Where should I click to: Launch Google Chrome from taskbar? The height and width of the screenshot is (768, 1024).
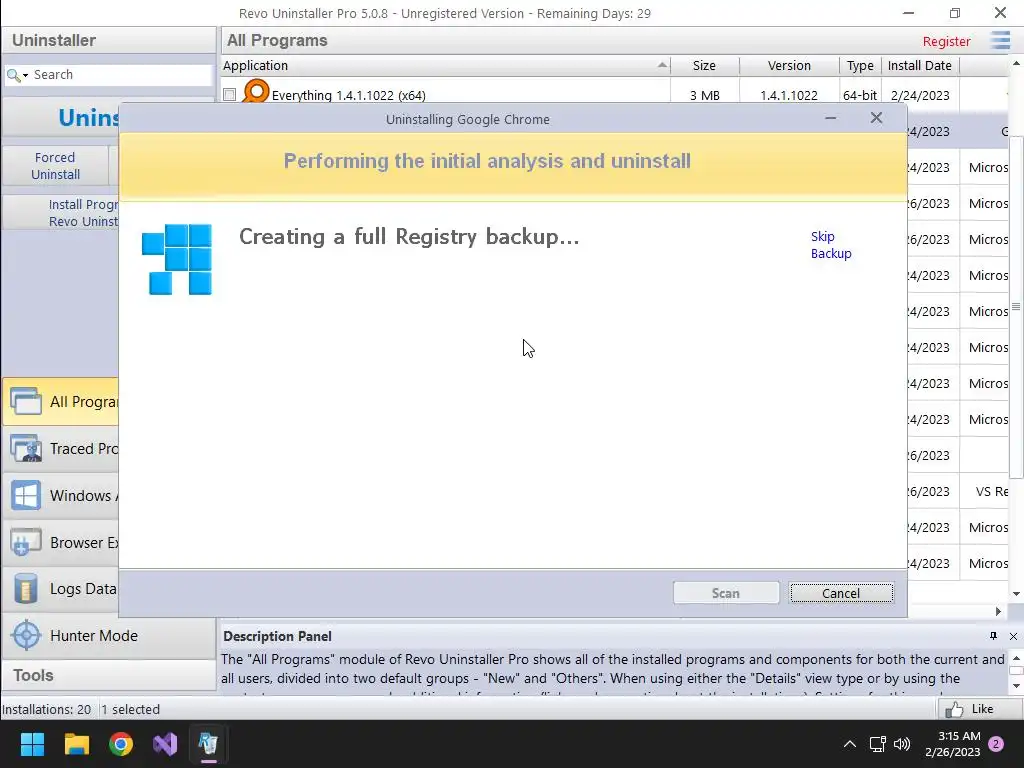click(121, 743)
